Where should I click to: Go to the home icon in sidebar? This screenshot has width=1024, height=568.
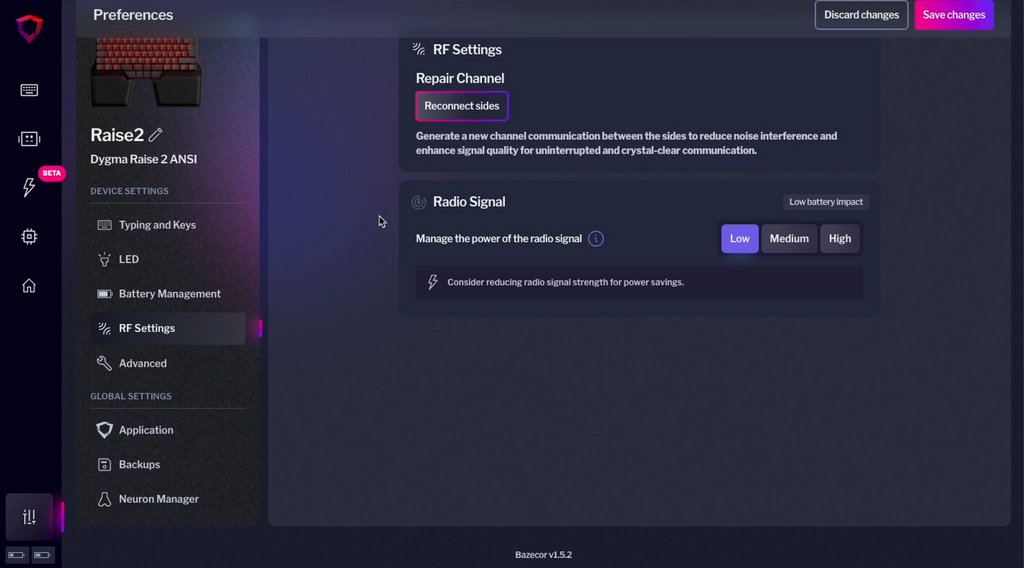[x=29, y=286]
